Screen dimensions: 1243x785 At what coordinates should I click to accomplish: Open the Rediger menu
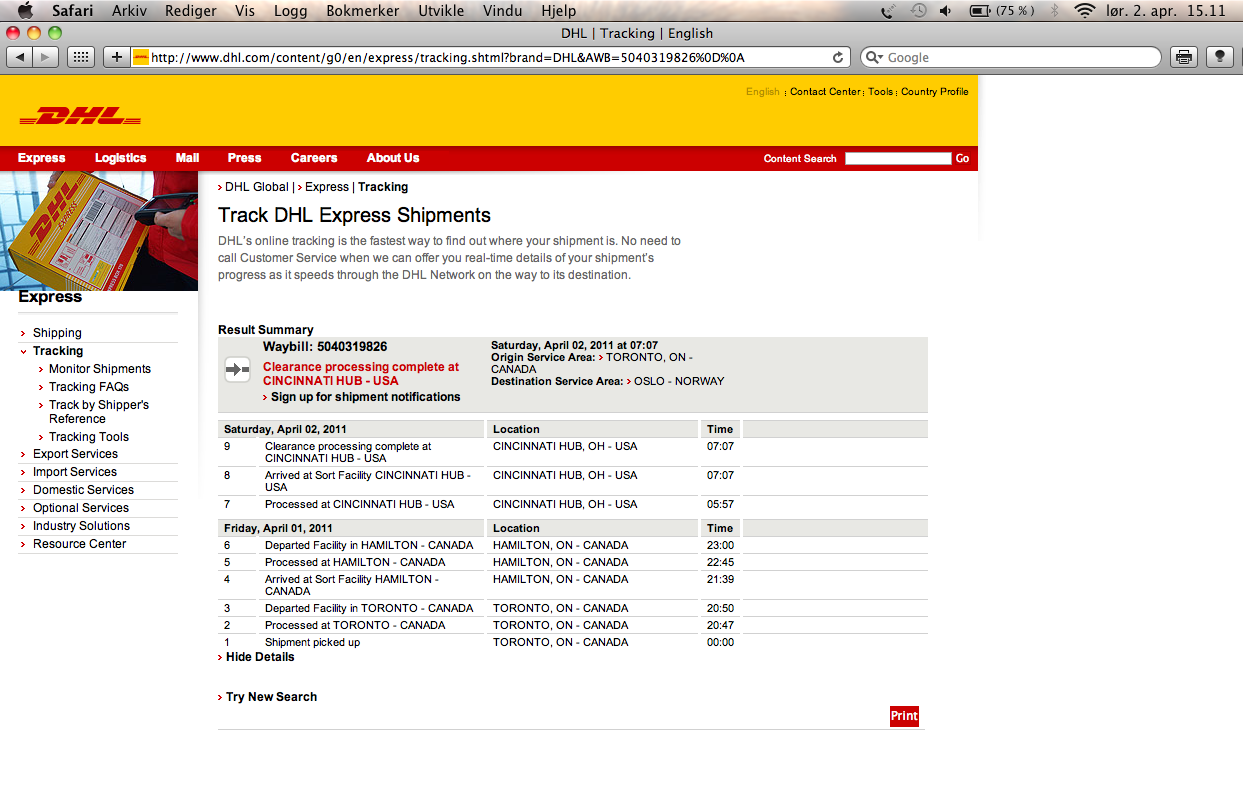tap(190, 11)
